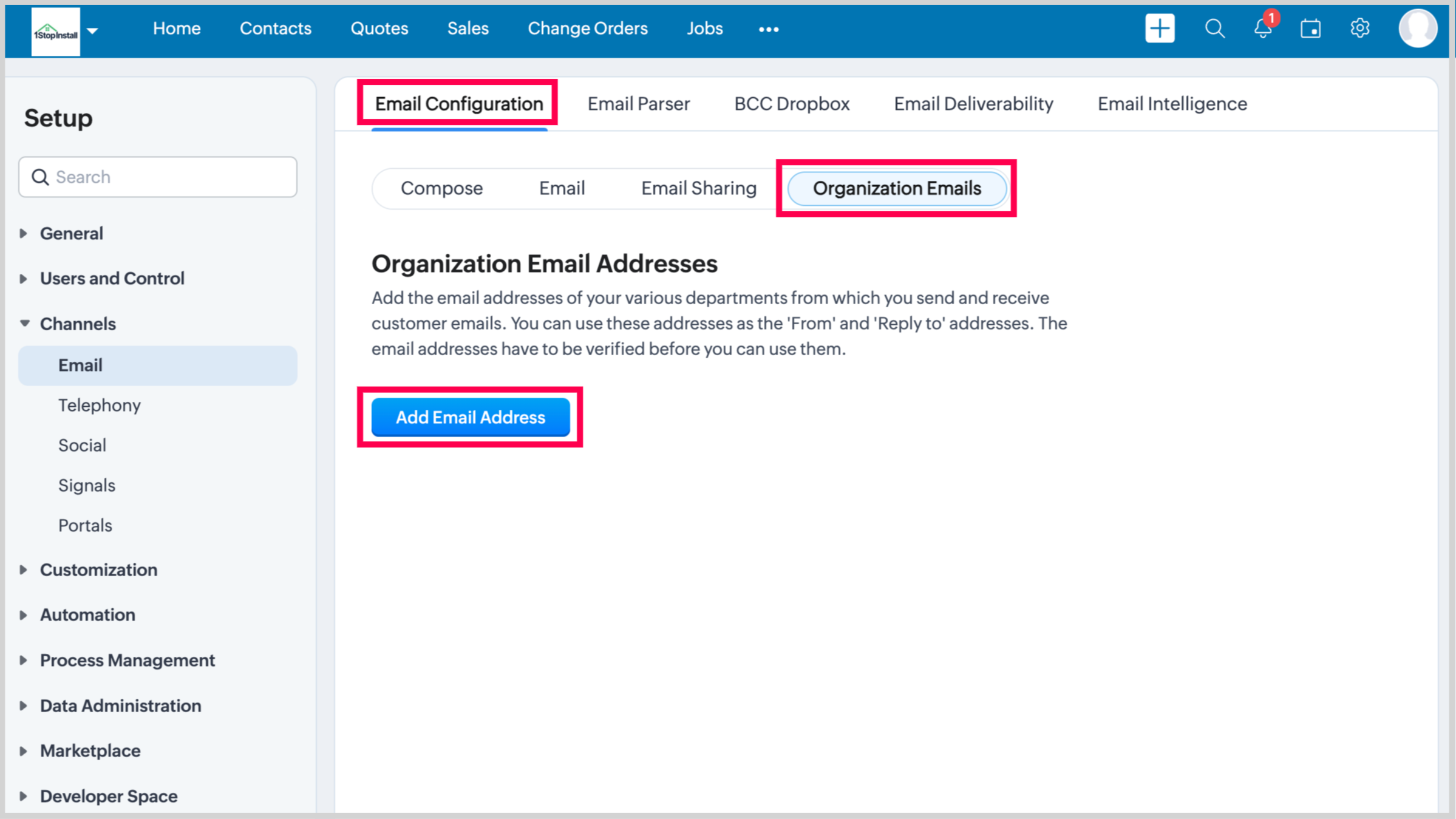Image resolution: width=1456 pixels, height=819 pixels.
Task: Expand the Customization section
Action: coord(98,569)
